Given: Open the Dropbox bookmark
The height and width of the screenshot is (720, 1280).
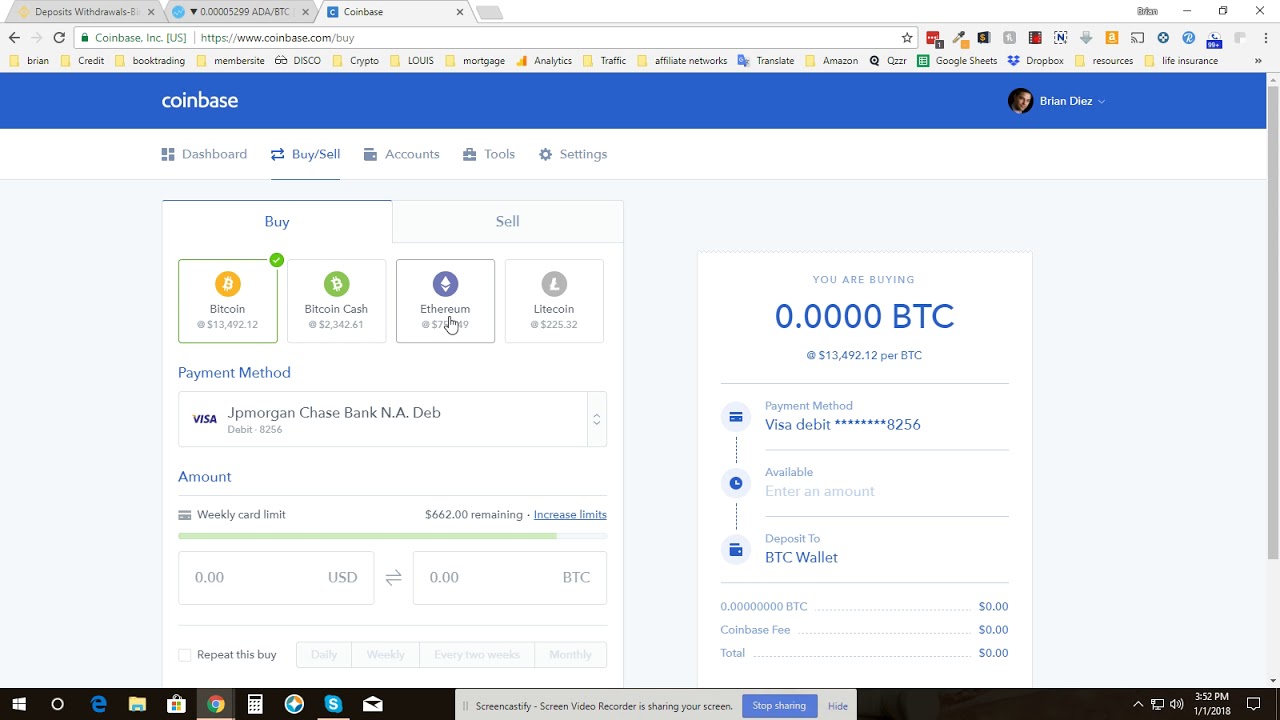Looking at the screenshot, I should [1035, 61].
